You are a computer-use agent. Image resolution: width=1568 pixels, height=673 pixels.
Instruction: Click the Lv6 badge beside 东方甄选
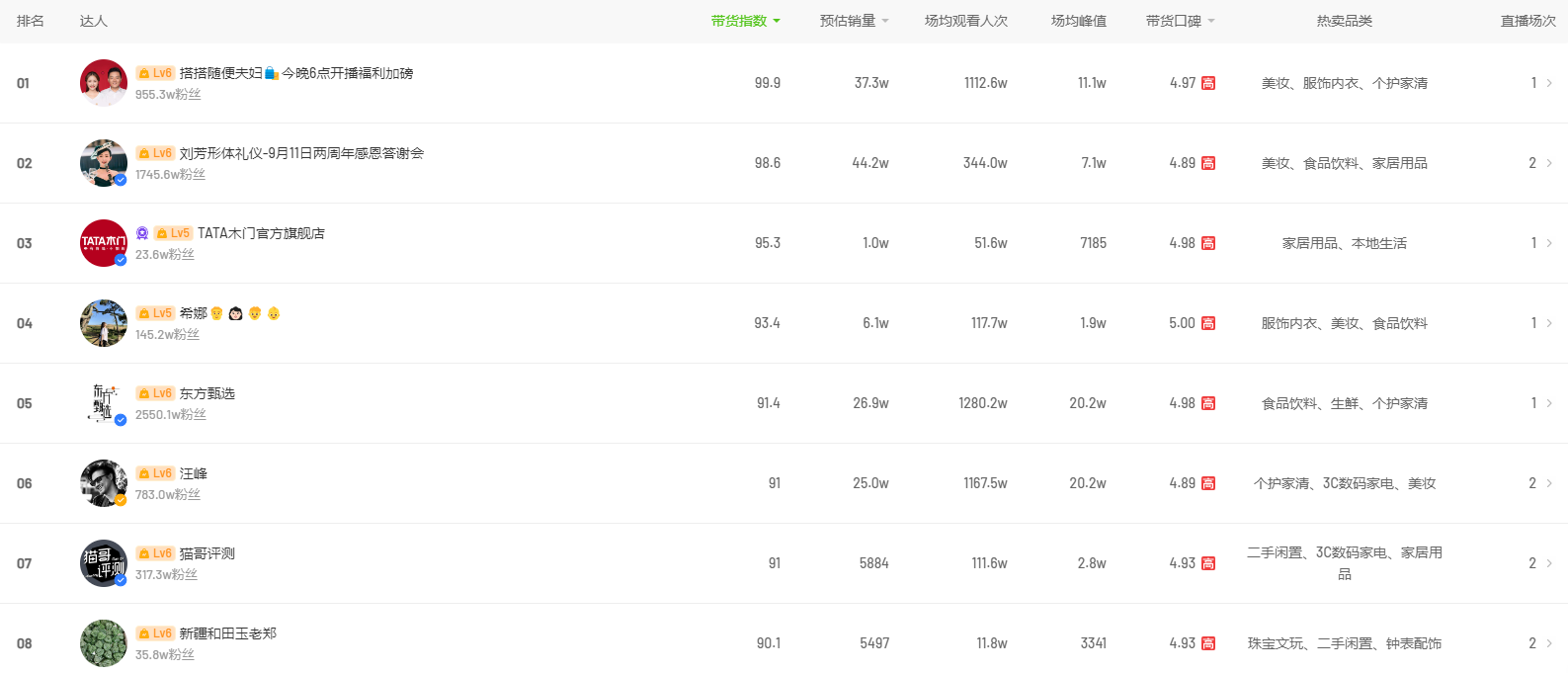point(155,393)
